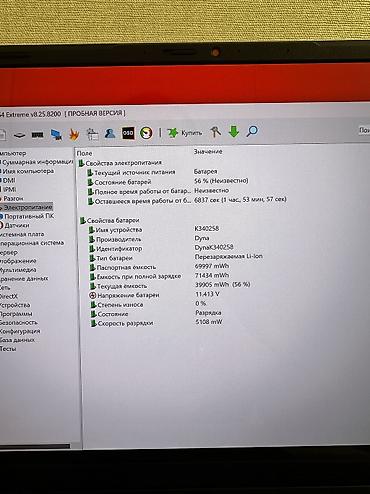The height and width of the screenshot is (494, 370).
Task: Click the value 71434 mWh
Action: tap(212, 275)
